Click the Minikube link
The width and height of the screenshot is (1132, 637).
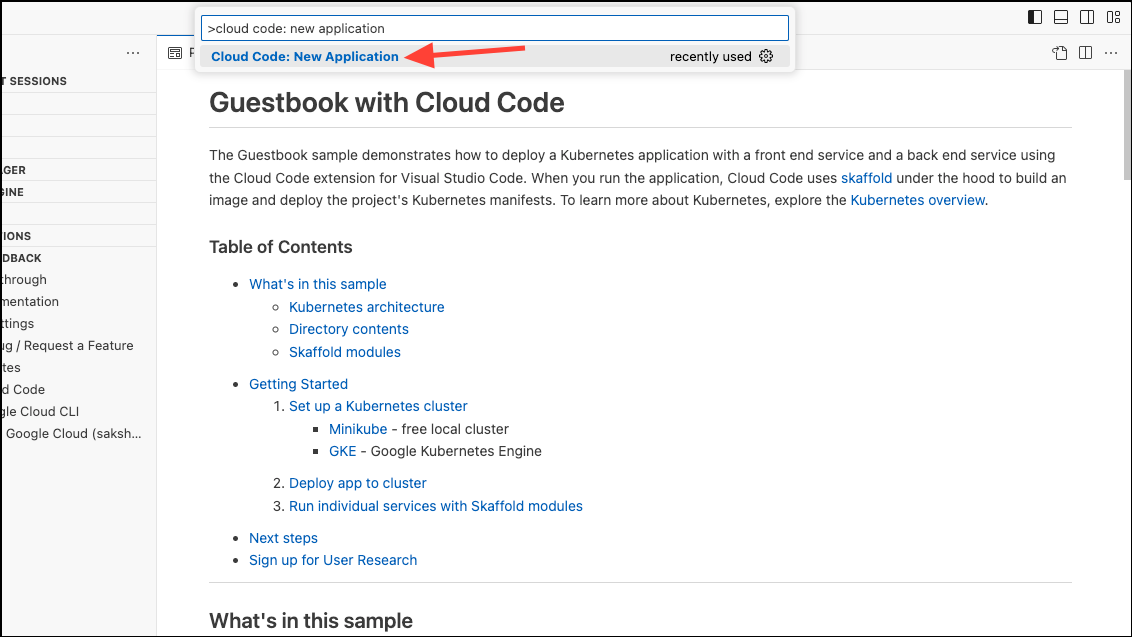pos(358,429)
